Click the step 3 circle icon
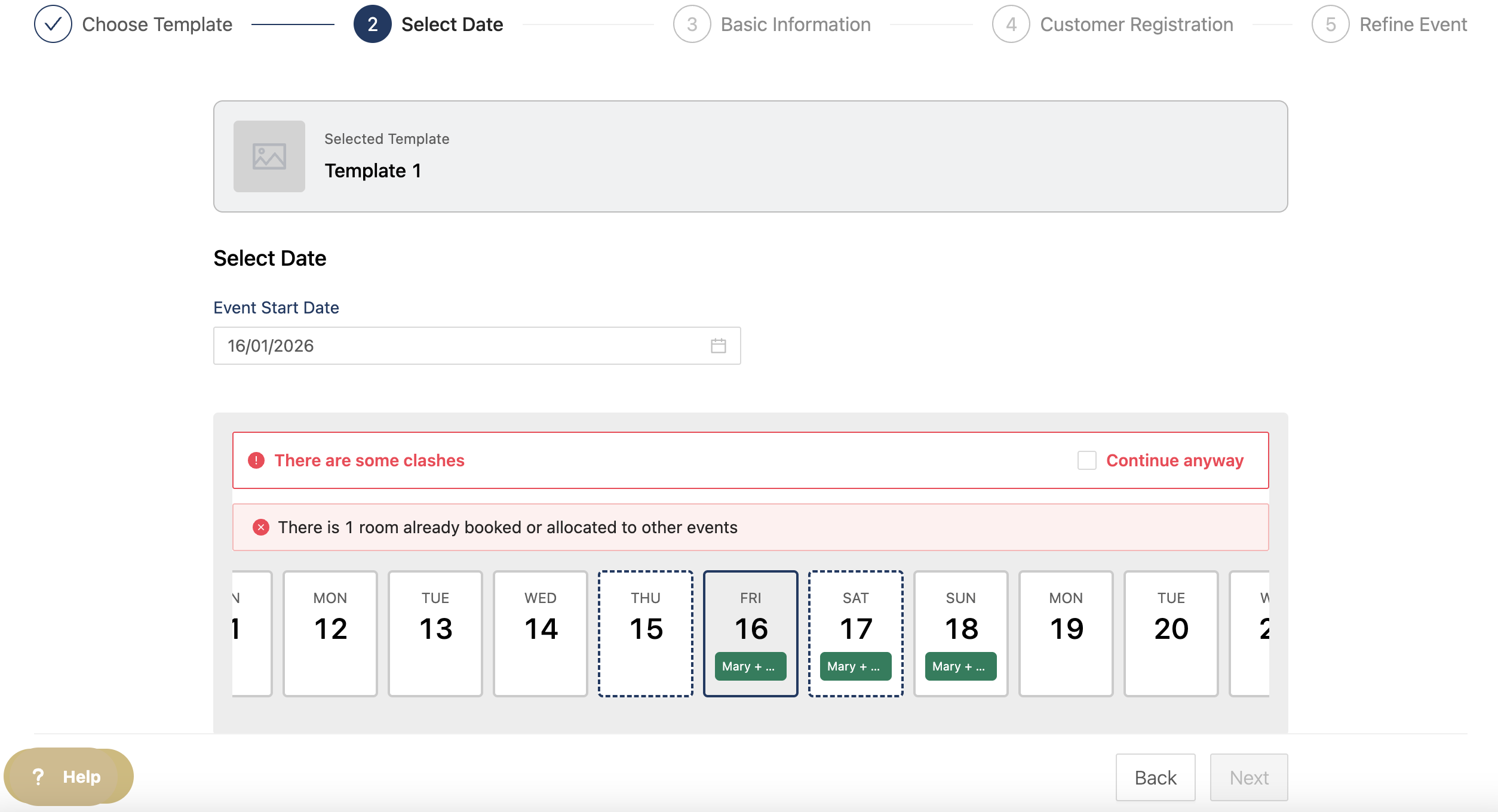Screen dimensions: 1498x812 point(692,24)
